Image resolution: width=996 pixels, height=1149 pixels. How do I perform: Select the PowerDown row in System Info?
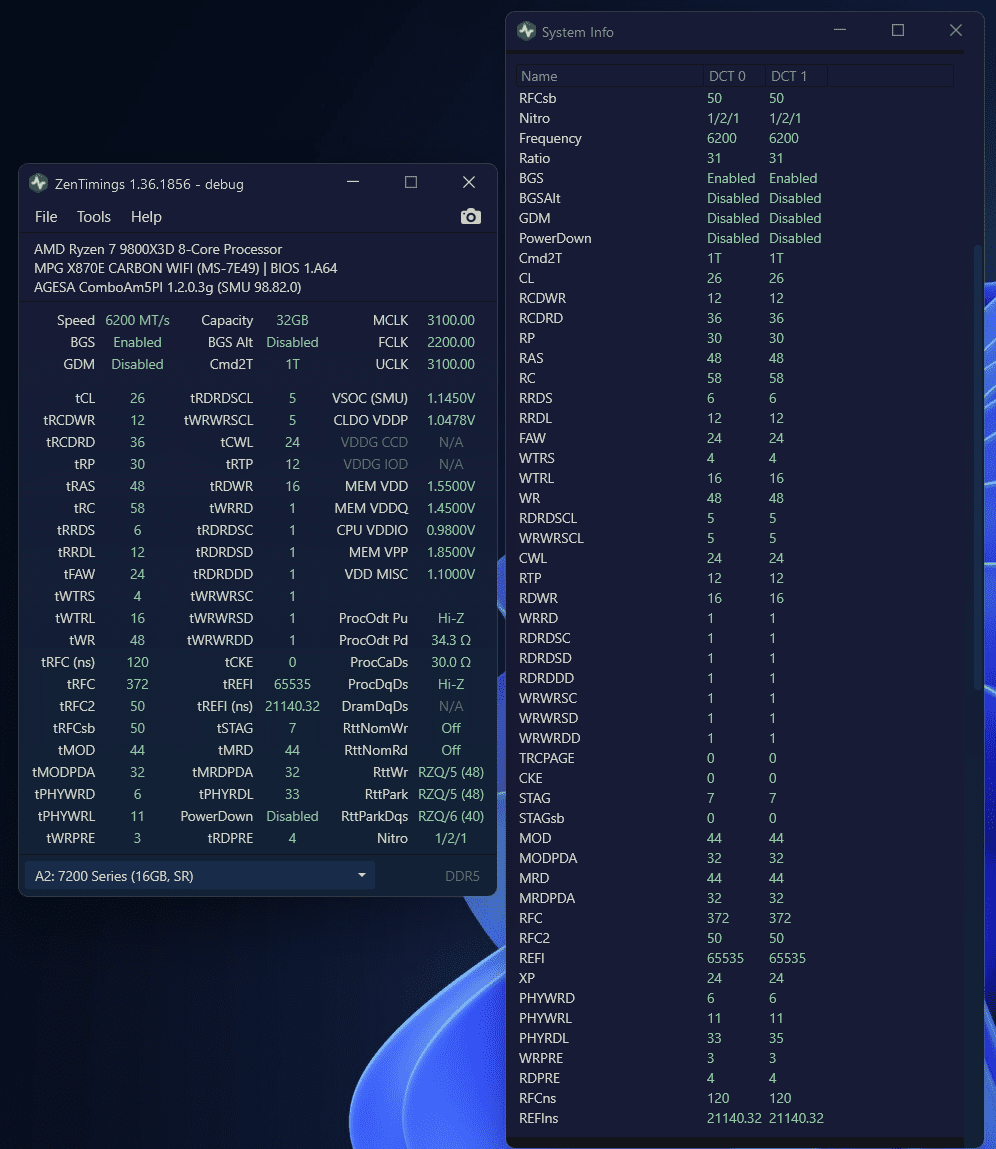[735, 238]
